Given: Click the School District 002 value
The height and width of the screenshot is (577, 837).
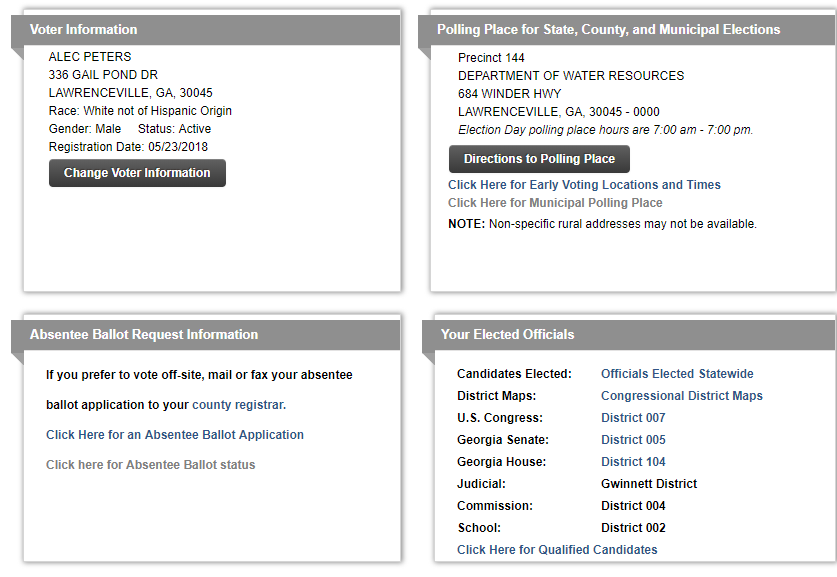Looking at the screenshot, I should pos(633,527).
